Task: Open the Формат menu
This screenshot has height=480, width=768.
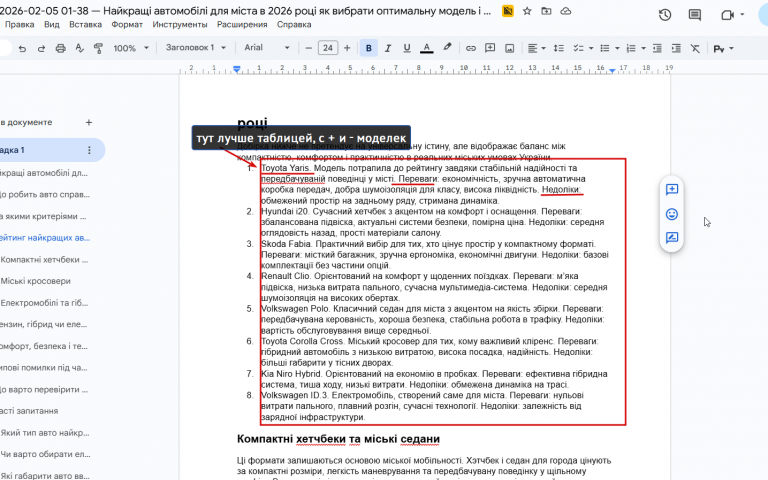Action: pos(127,24)
